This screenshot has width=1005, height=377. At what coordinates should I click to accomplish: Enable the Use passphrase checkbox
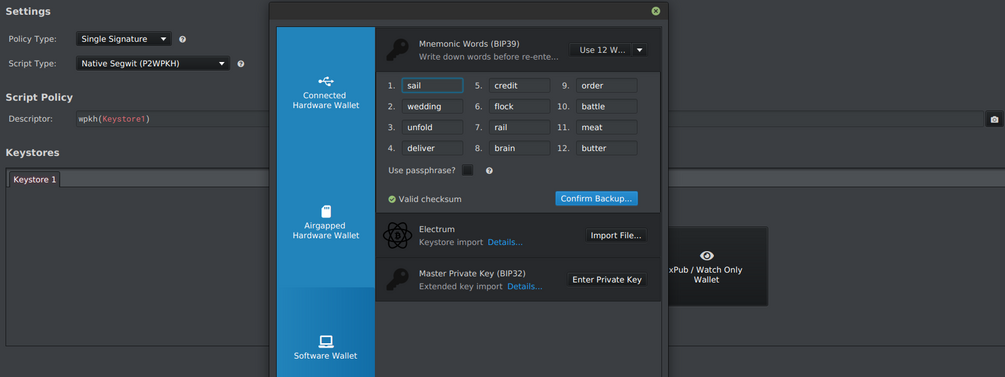pyautogui.click(x=468, y=170)
